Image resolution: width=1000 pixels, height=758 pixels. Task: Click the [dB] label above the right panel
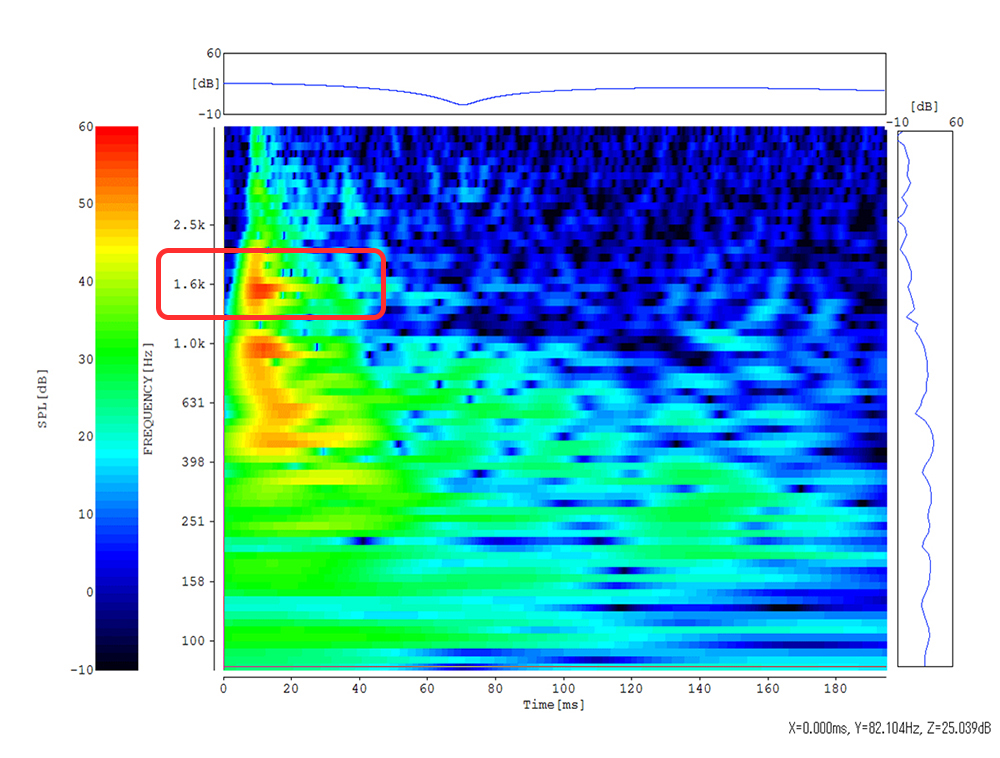tap(924, 105)
